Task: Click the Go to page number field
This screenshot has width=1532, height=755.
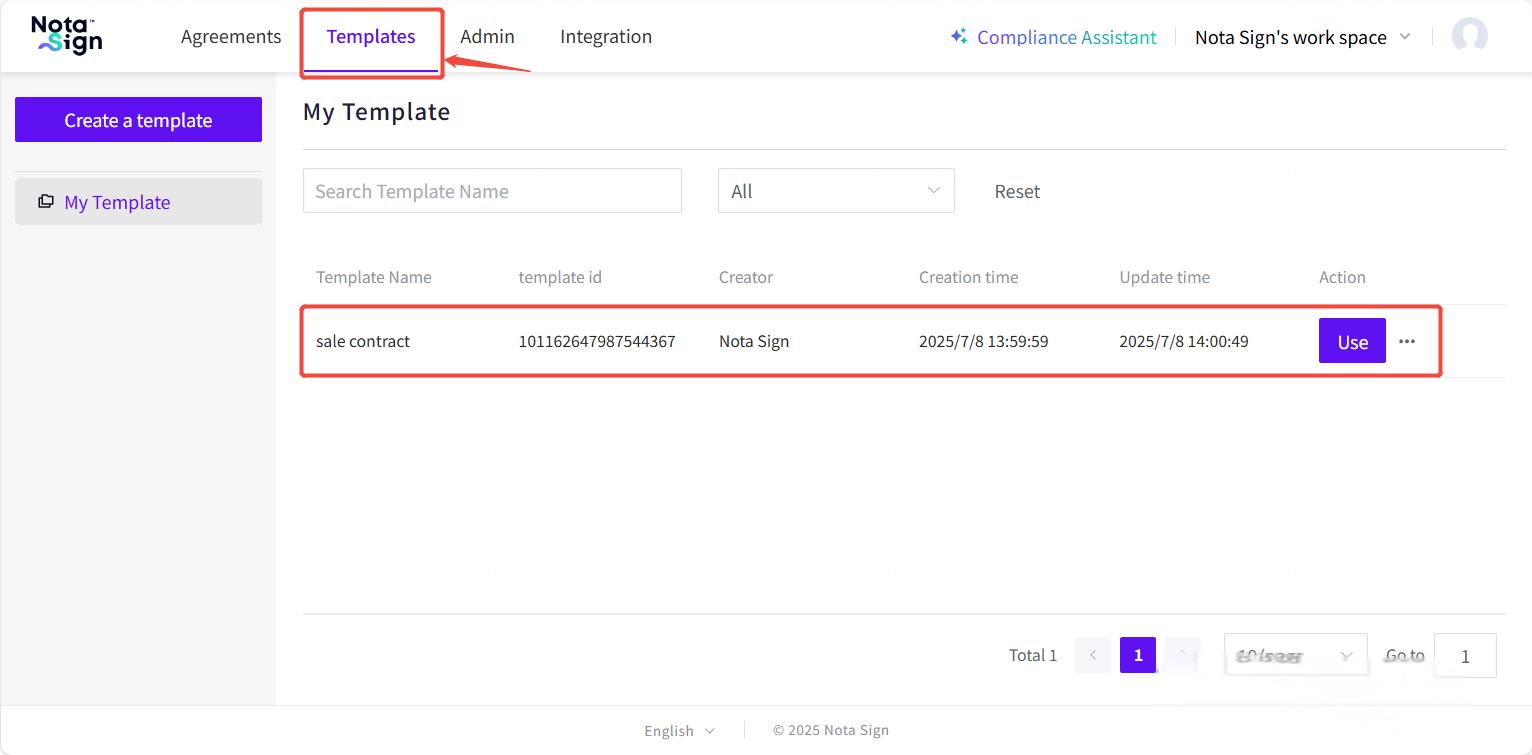Action: 1465,656
